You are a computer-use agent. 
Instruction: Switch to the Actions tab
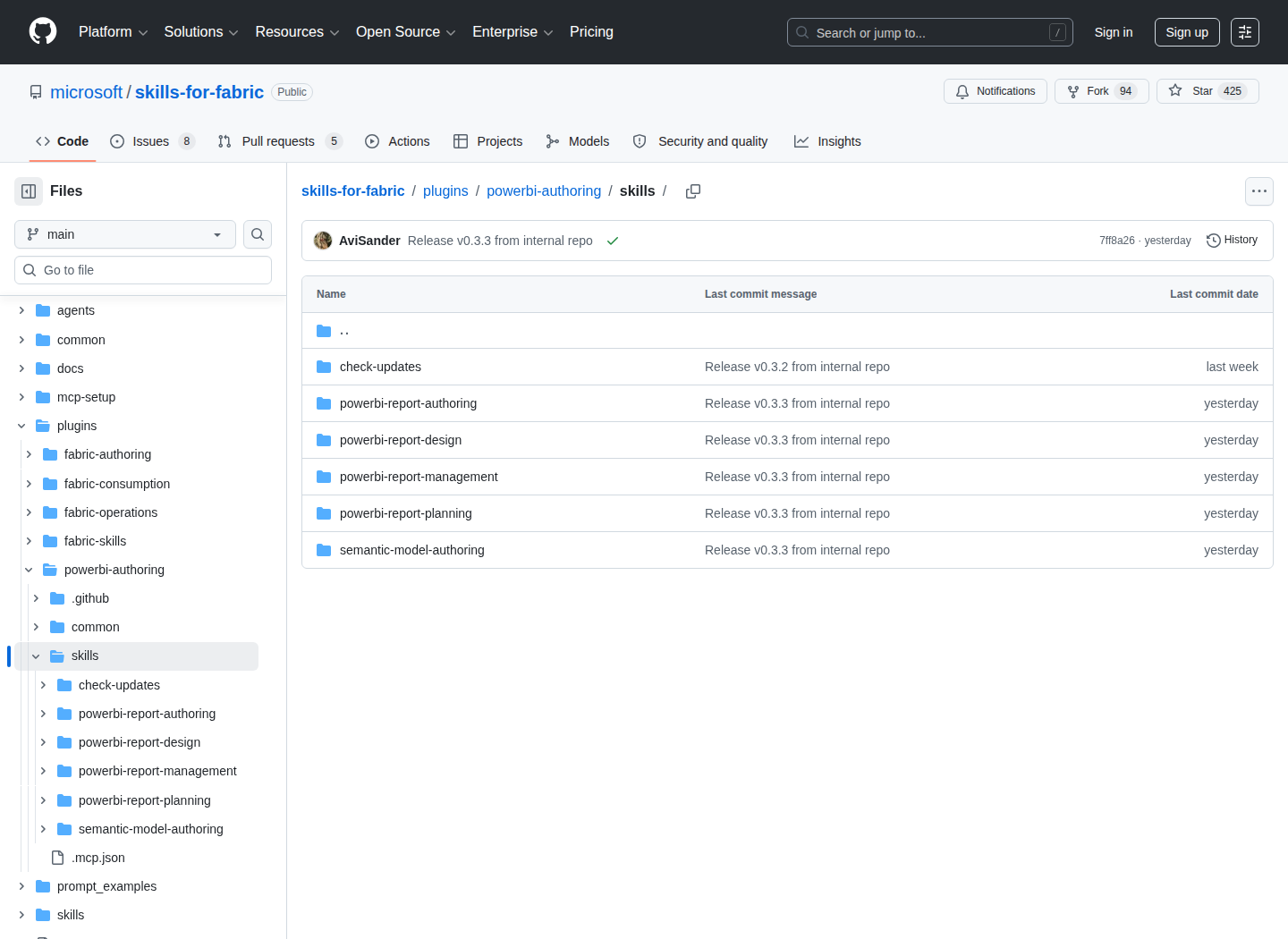tap(397, 141)
